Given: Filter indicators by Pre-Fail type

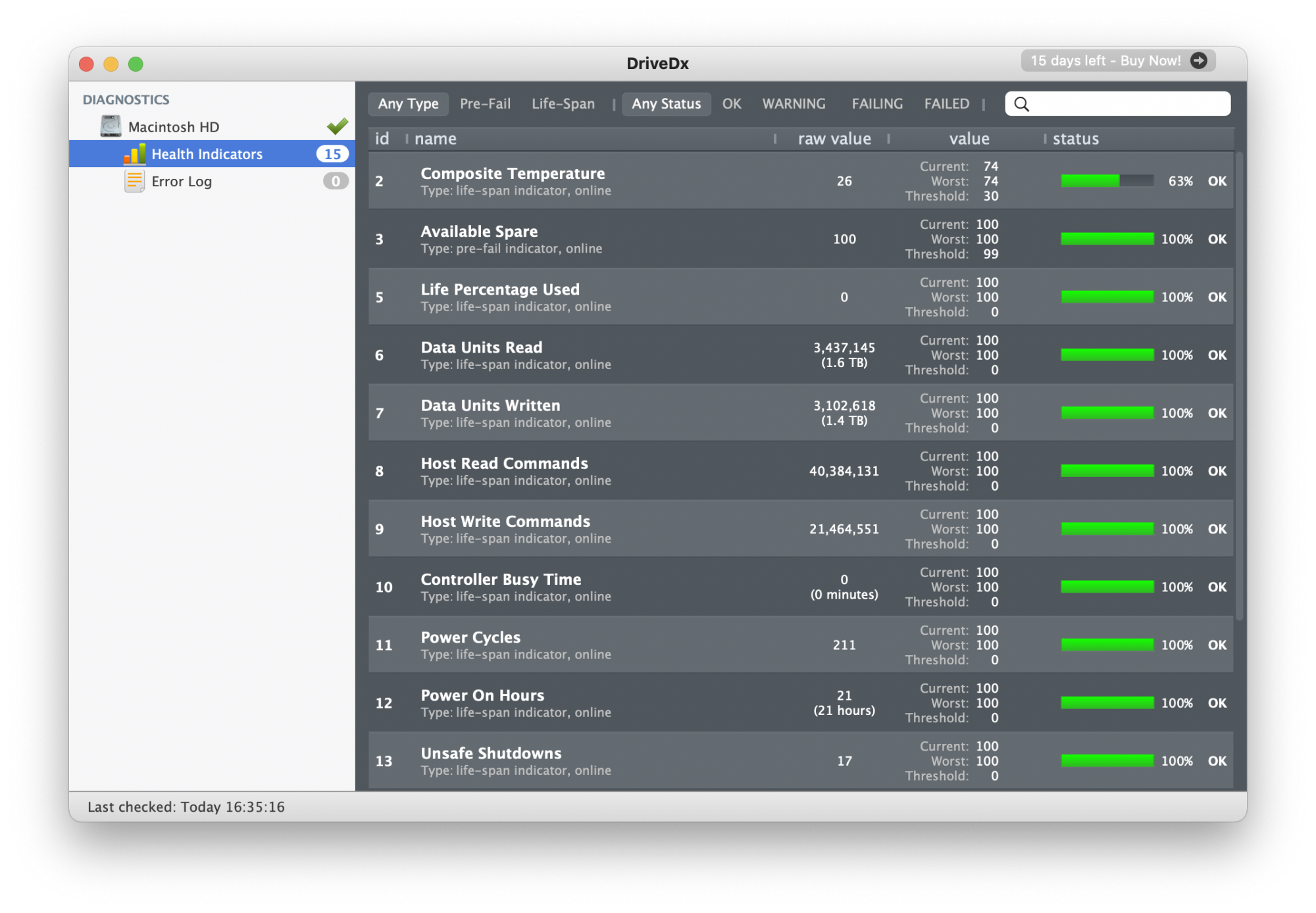Looking at the screenshot, I should [485, 104].
